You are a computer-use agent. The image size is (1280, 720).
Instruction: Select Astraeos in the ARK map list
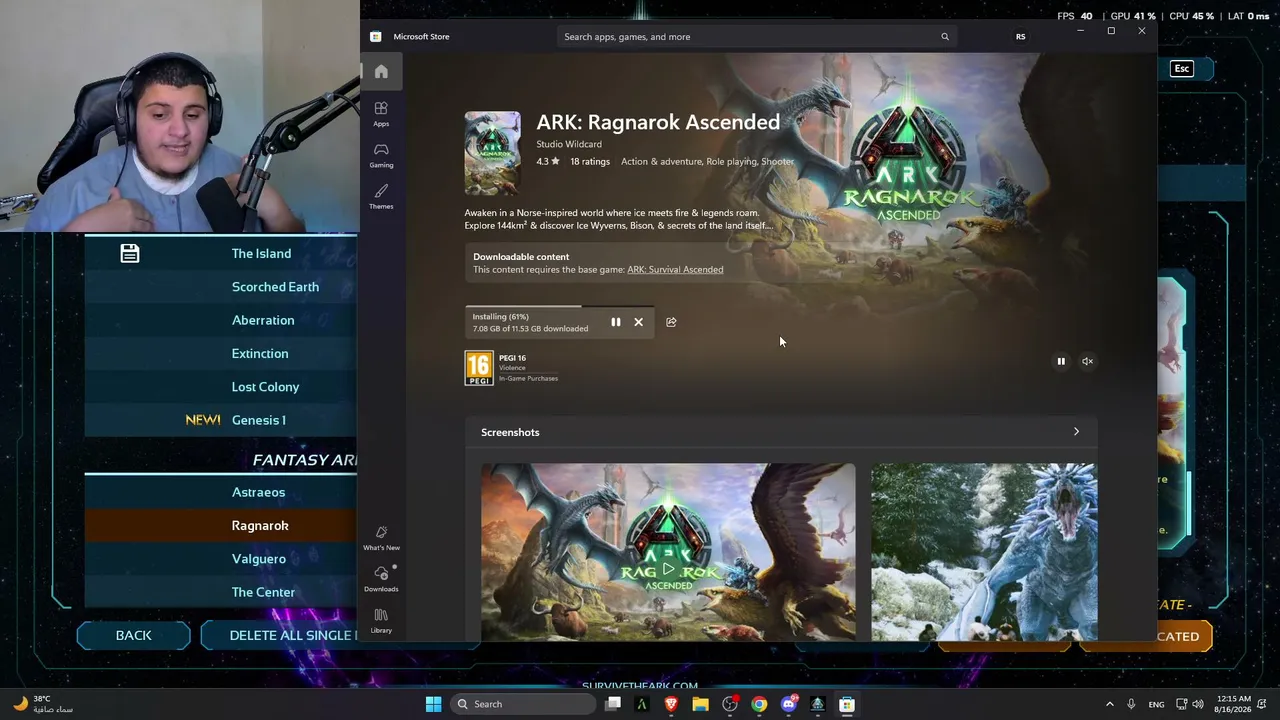[x=258, y=492]
